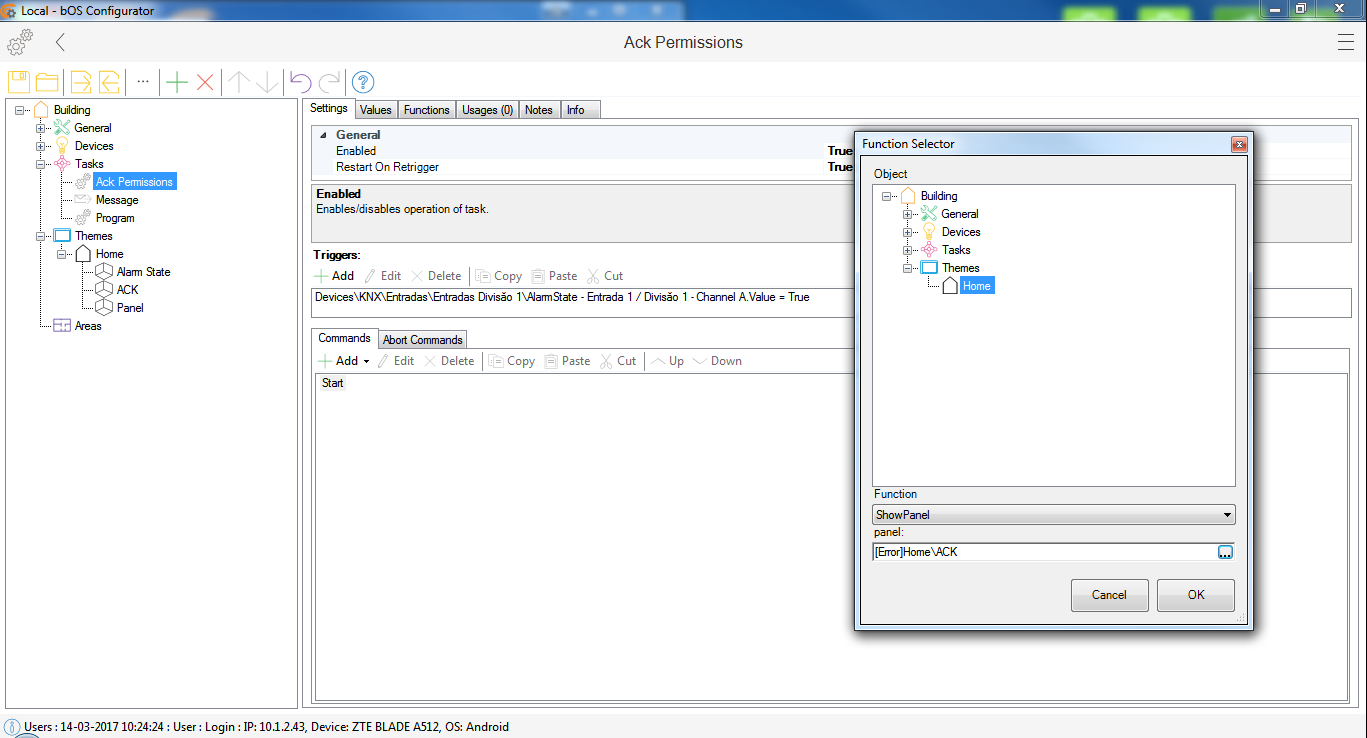Collapse the Tasks node in the left tree
This screenshot has width=1367, height=738.
(41, 164)
